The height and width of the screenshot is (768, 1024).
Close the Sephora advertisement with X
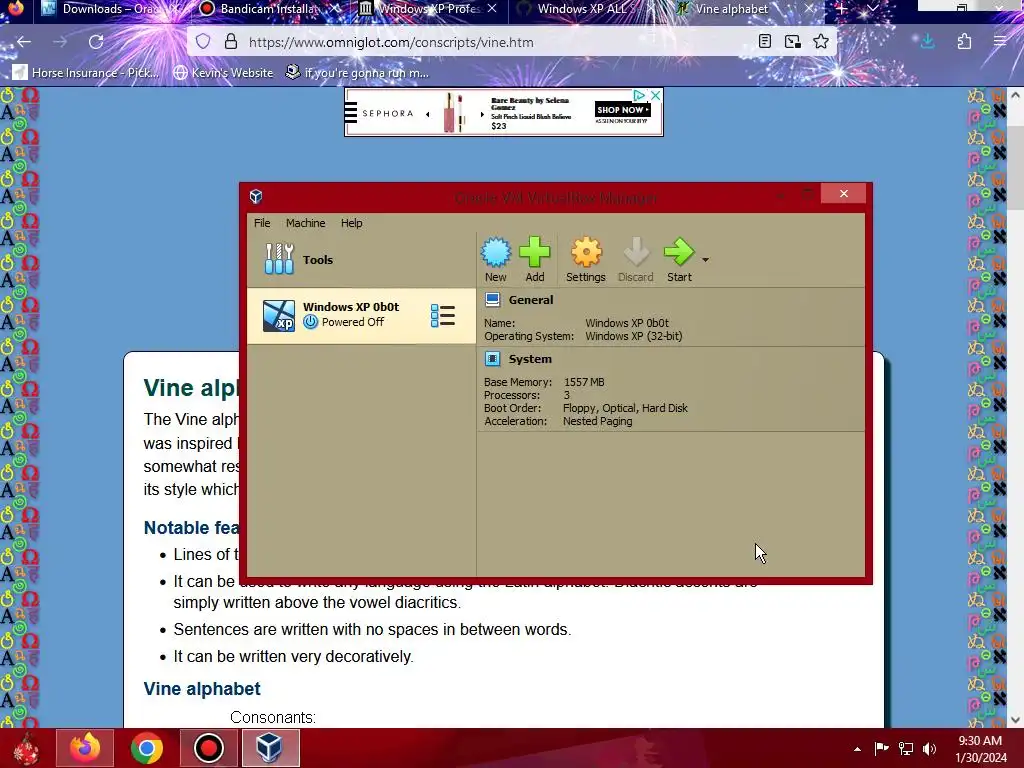coord(656,95)
